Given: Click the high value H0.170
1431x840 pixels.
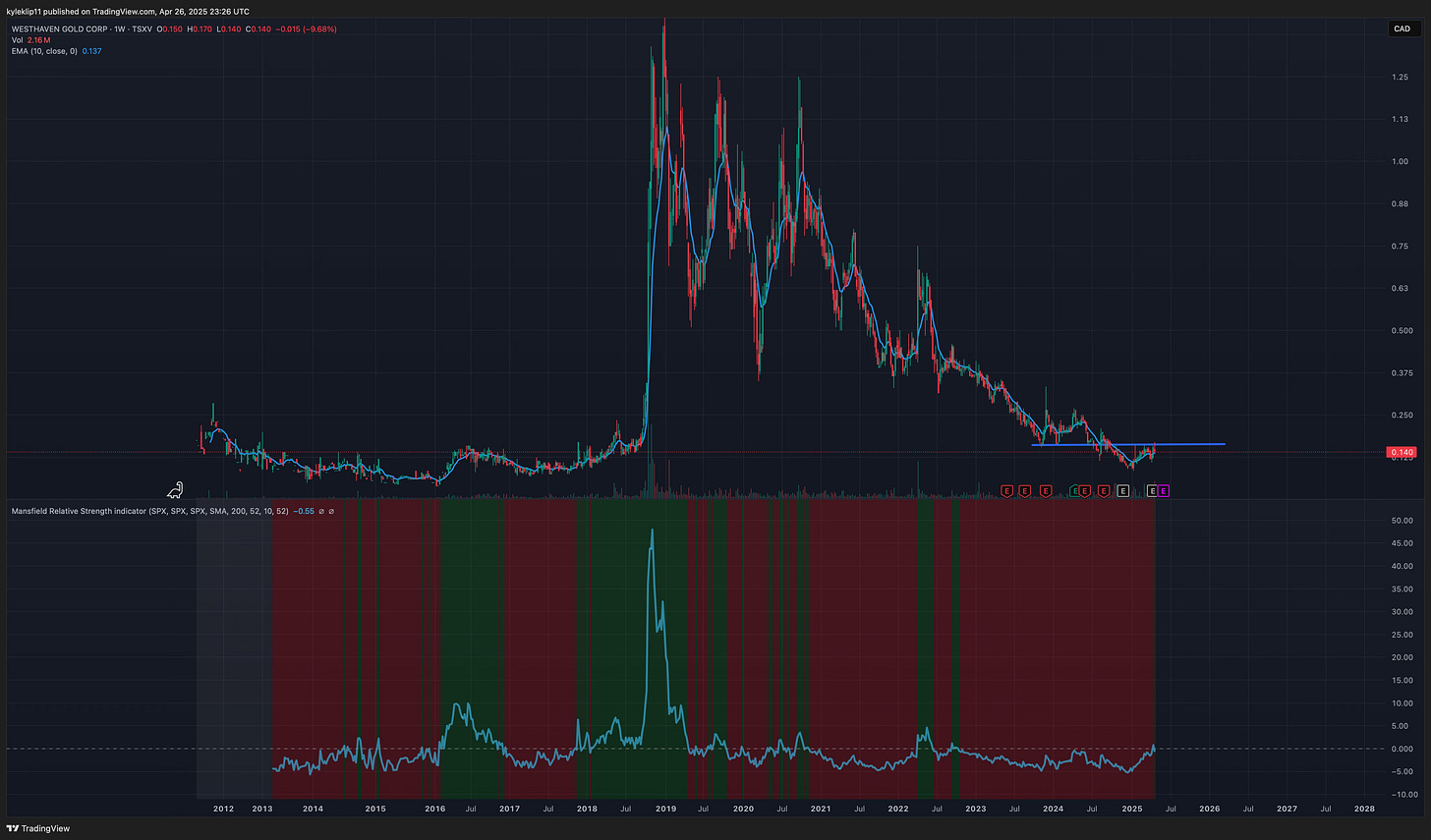Looking at the screenshot, I should (x=200, y=29).
